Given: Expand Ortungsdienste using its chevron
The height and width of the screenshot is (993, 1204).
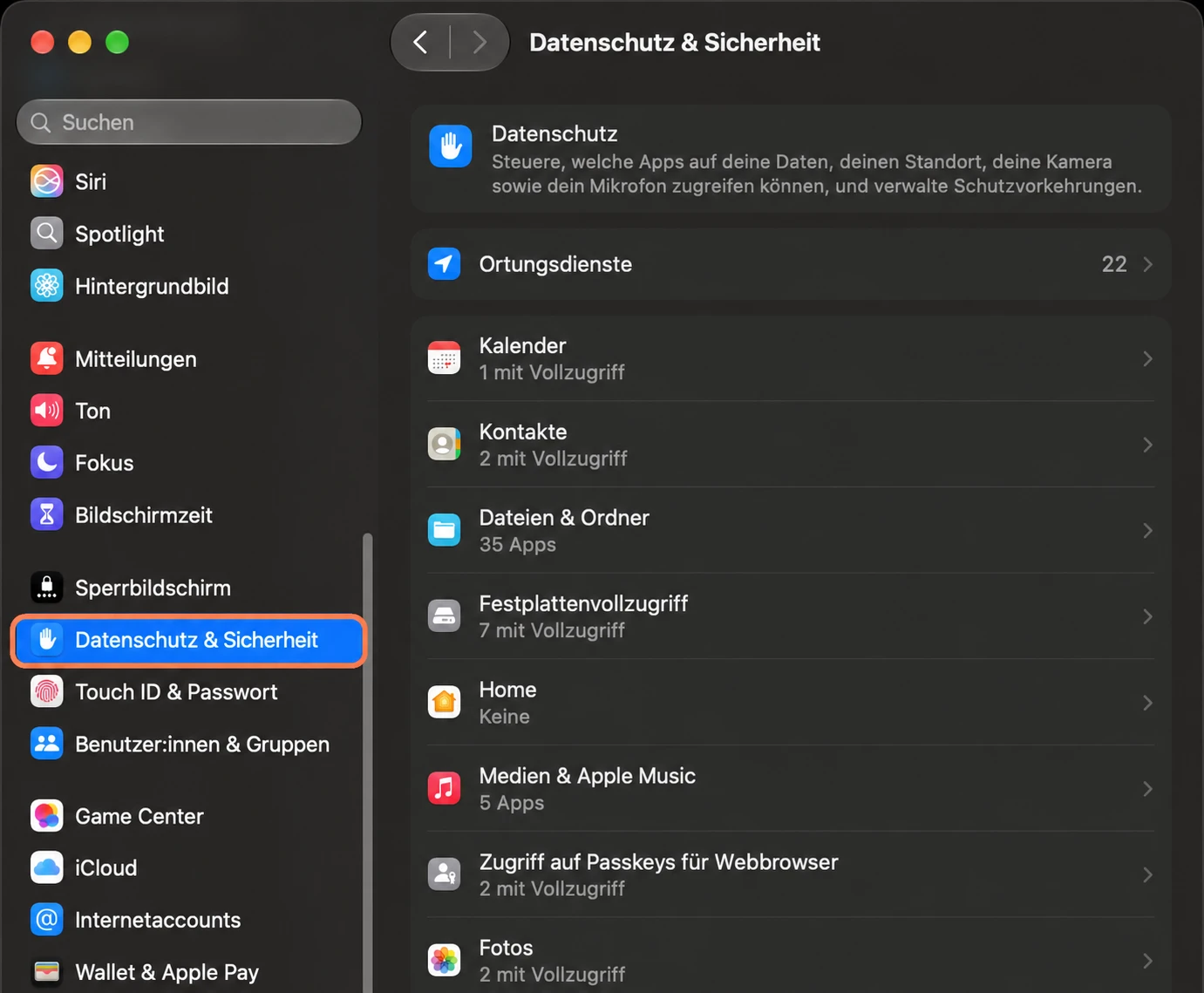Looking at the screenshot, I should [x=1147, y=264].
